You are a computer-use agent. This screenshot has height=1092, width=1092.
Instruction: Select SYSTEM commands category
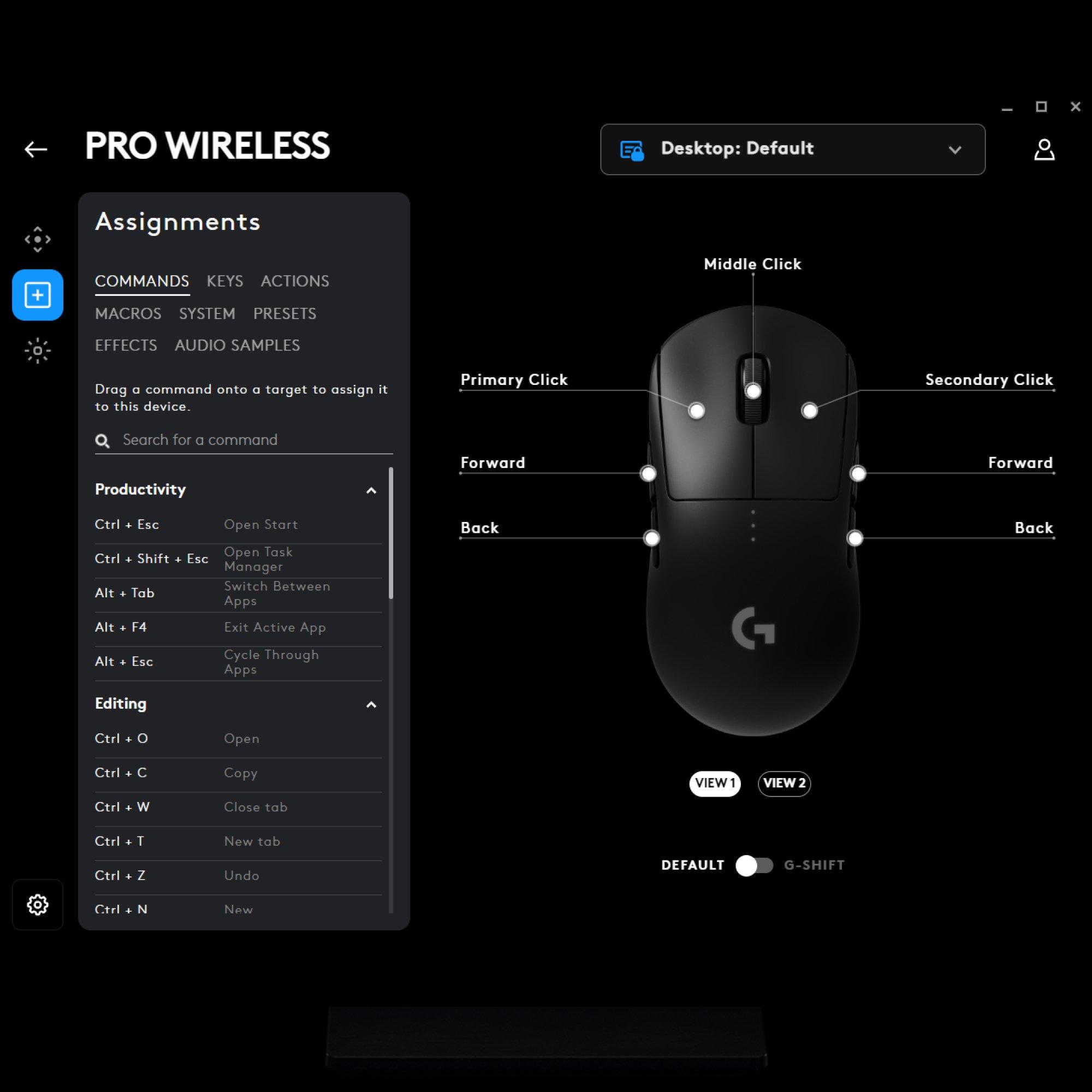click(x=206, y=313)
